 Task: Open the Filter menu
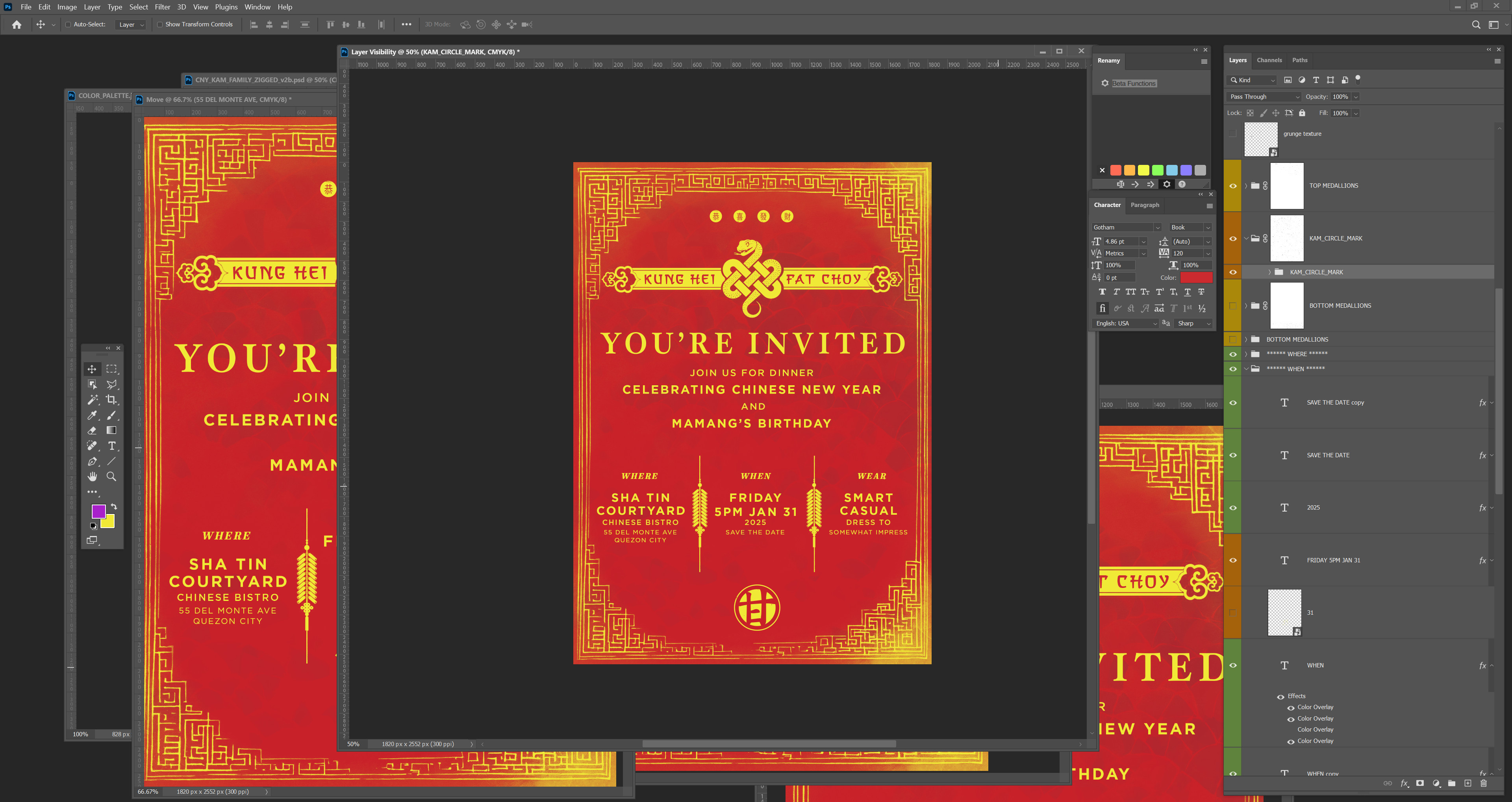pos(162,7)
